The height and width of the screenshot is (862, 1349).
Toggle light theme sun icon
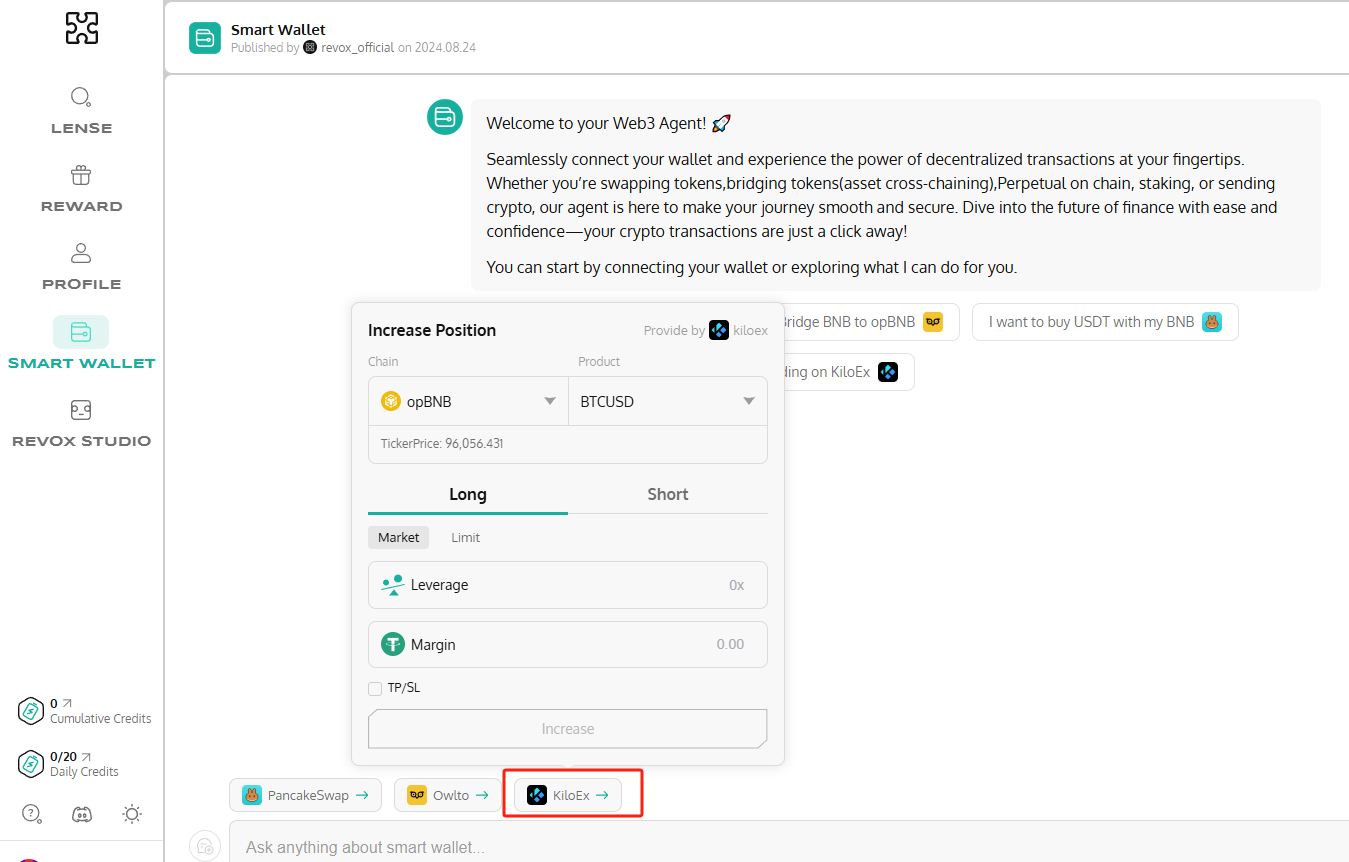[132, 814]
